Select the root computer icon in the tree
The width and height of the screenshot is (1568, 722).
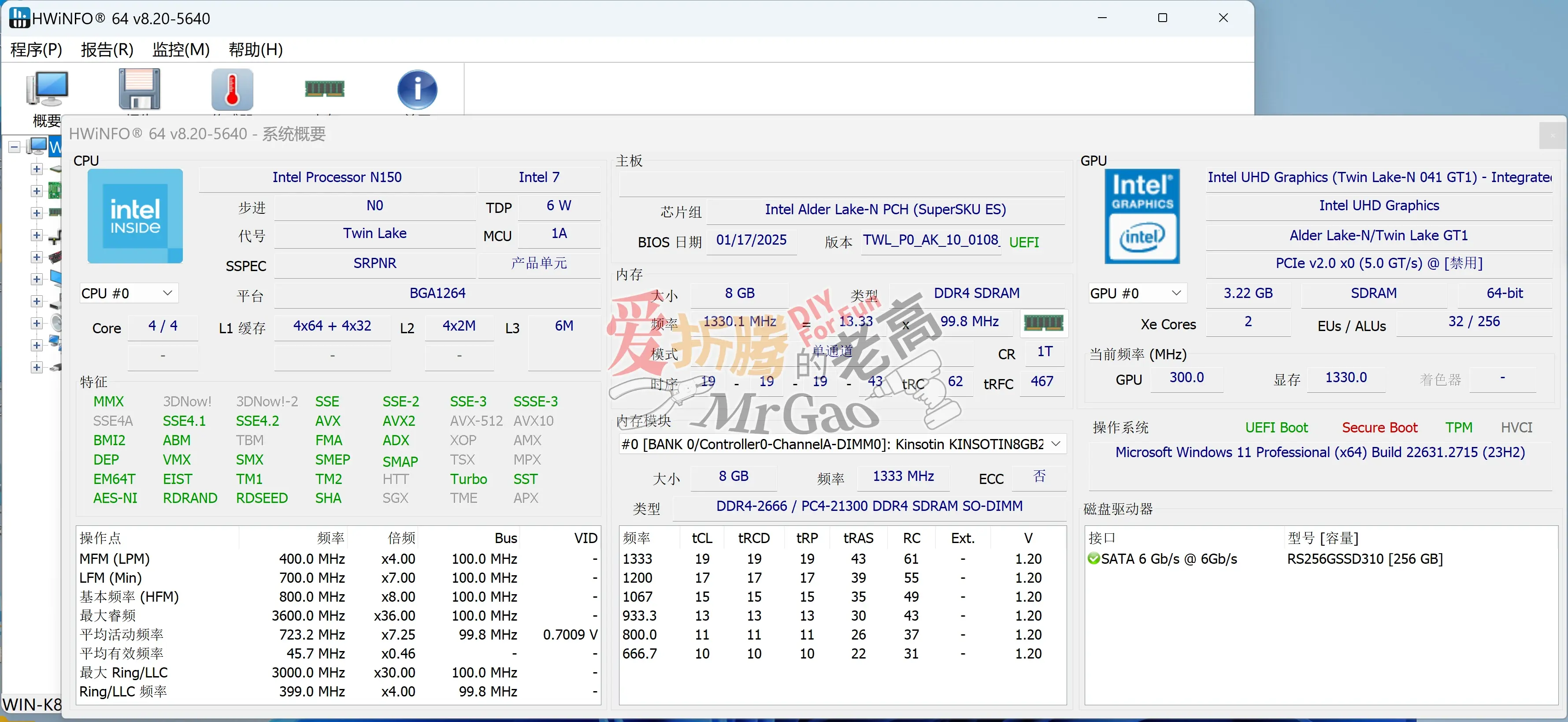[38, 146]
